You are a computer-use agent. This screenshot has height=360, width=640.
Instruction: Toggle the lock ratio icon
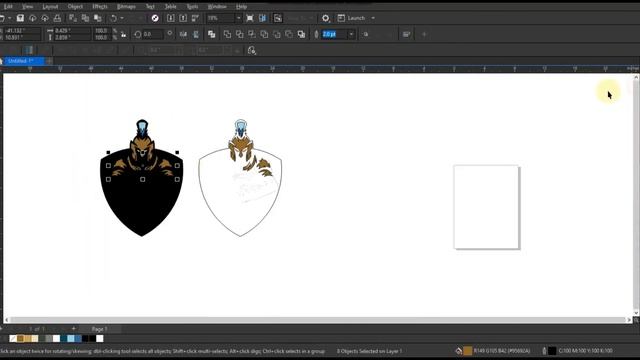(x=123, y=34)
